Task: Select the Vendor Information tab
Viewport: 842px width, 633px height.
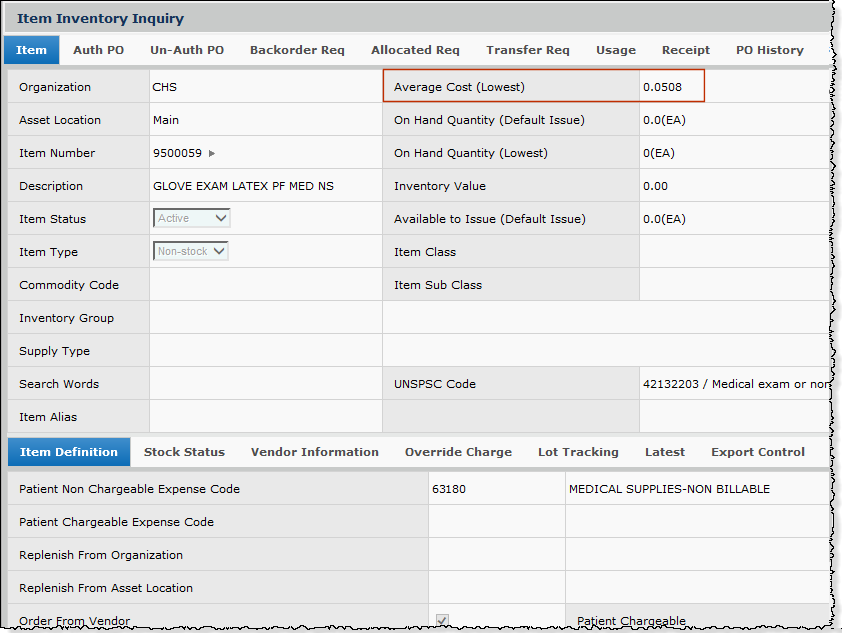Action: (314, 452)
